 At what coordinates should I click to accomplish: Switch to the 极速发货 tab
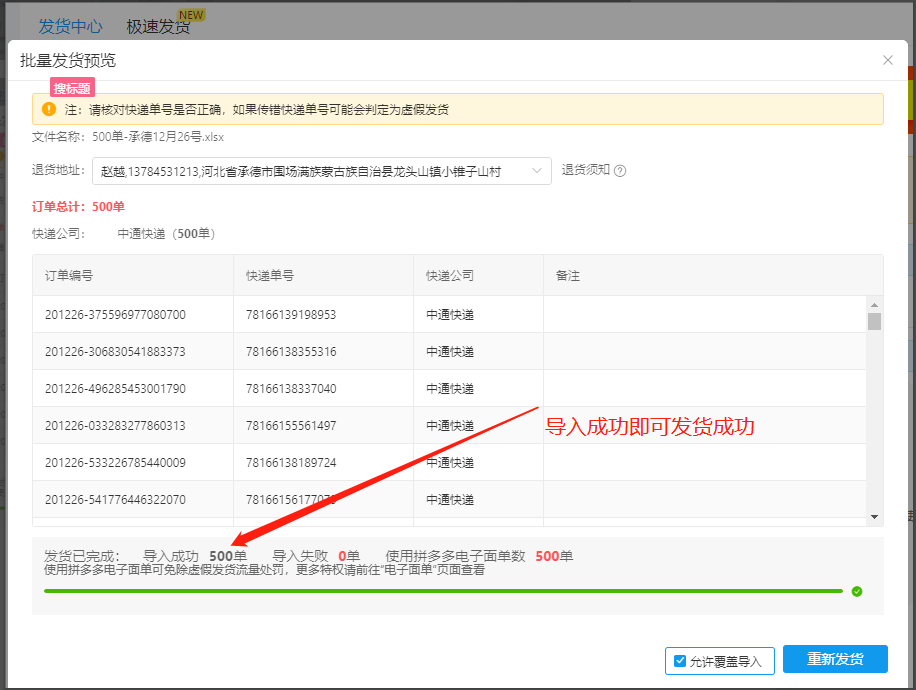click(158, 26)
